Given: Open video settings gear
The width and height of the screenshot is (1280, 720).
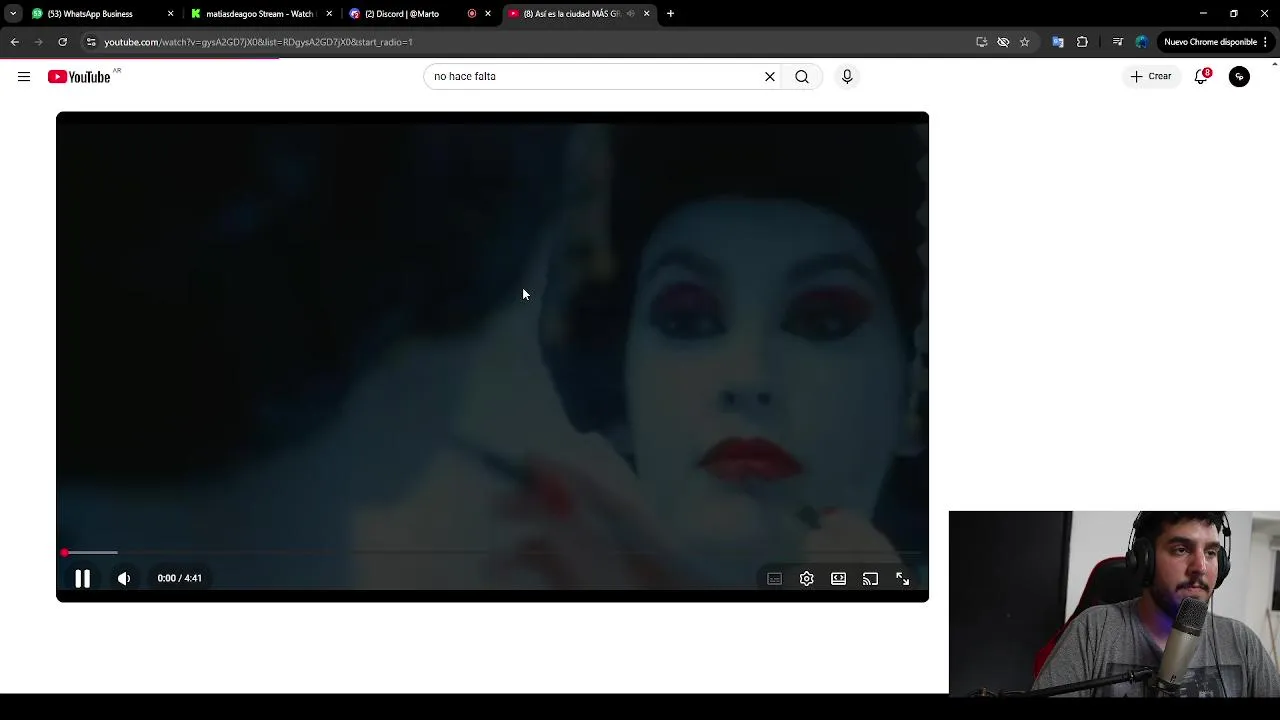Looking at the screenshot, I should (x=806, y=578).
